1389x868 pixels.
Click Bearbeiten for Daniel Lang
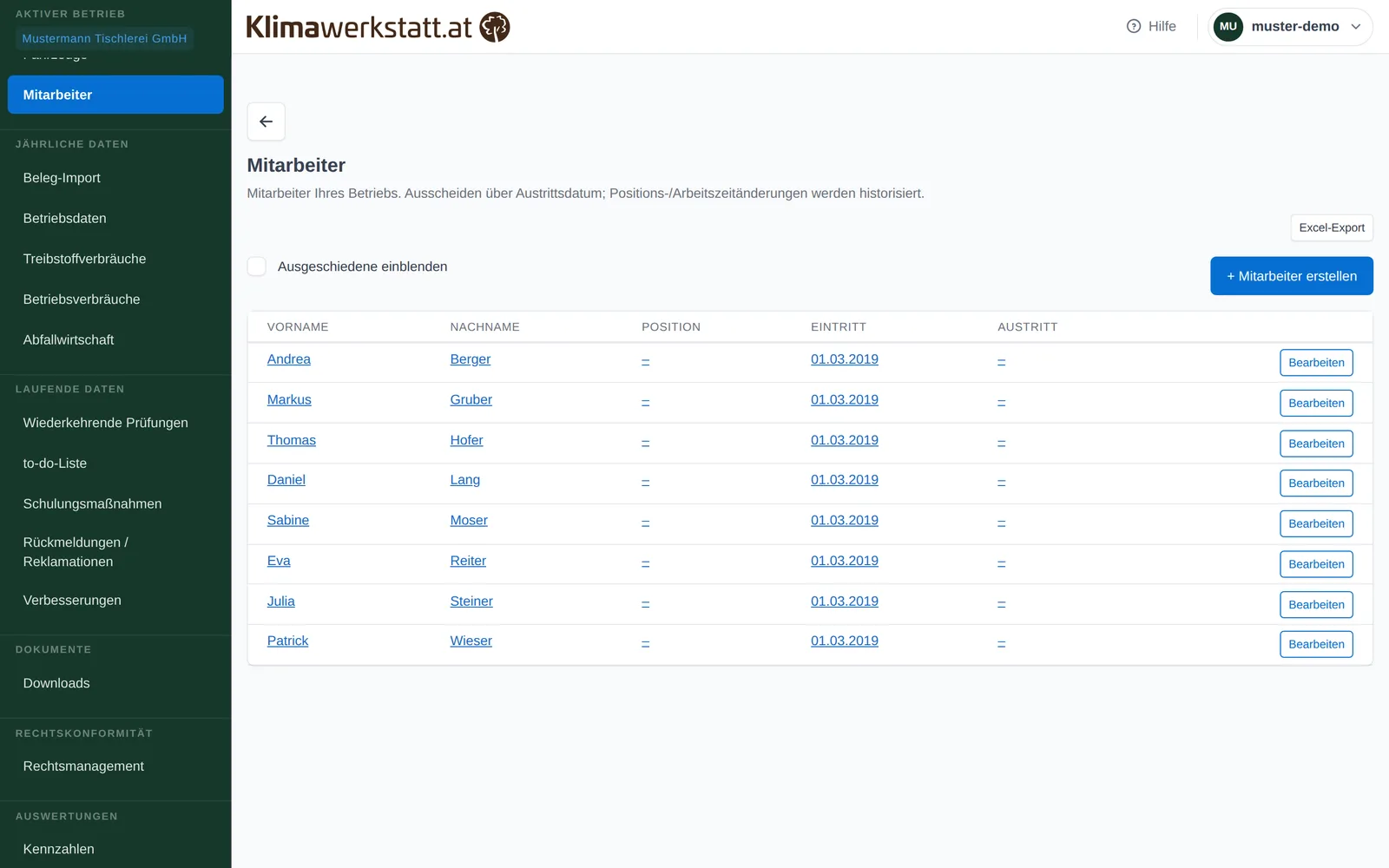[x=1316, y=483]
